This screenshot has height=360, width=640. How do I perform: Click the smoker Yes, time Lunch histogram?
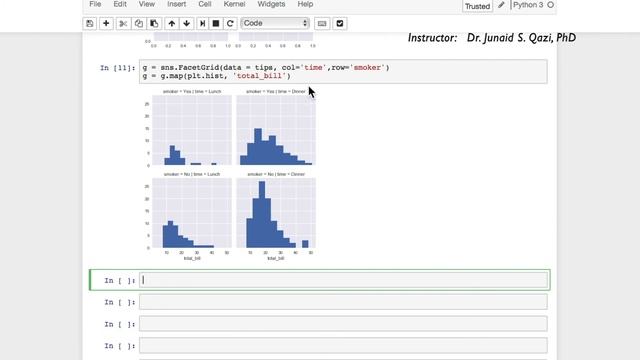coord(192,130)
